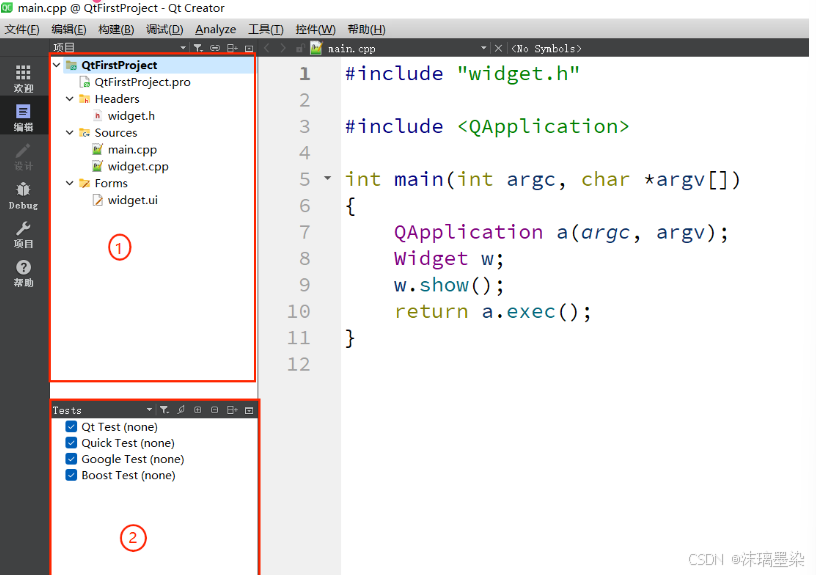Open the 编辑(E) menu
This screenshot has width=816, height=575.
(x=69, y=29)
